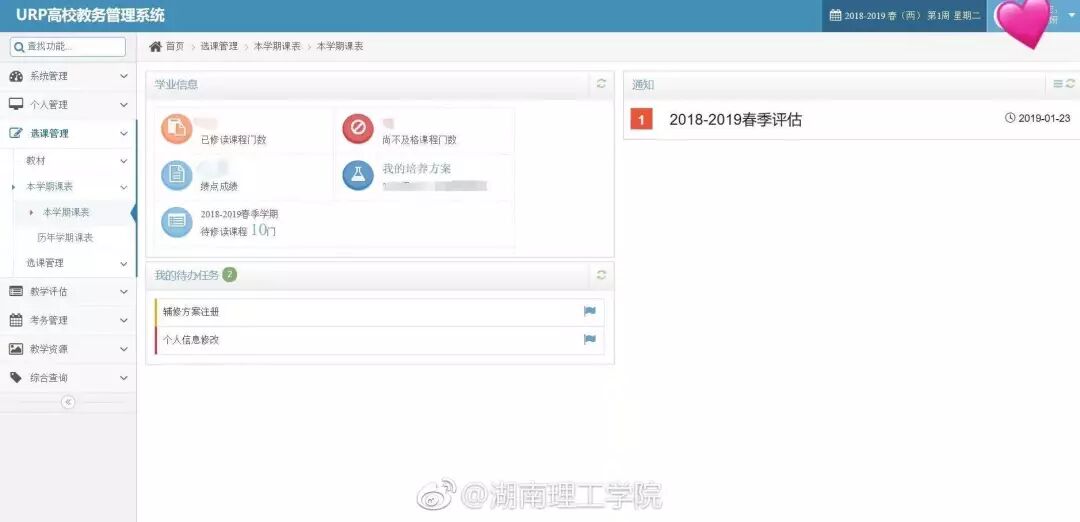Click the 教学评估 list icon
Viewport: 1080px width, 522px height.
tap(16, 291)
